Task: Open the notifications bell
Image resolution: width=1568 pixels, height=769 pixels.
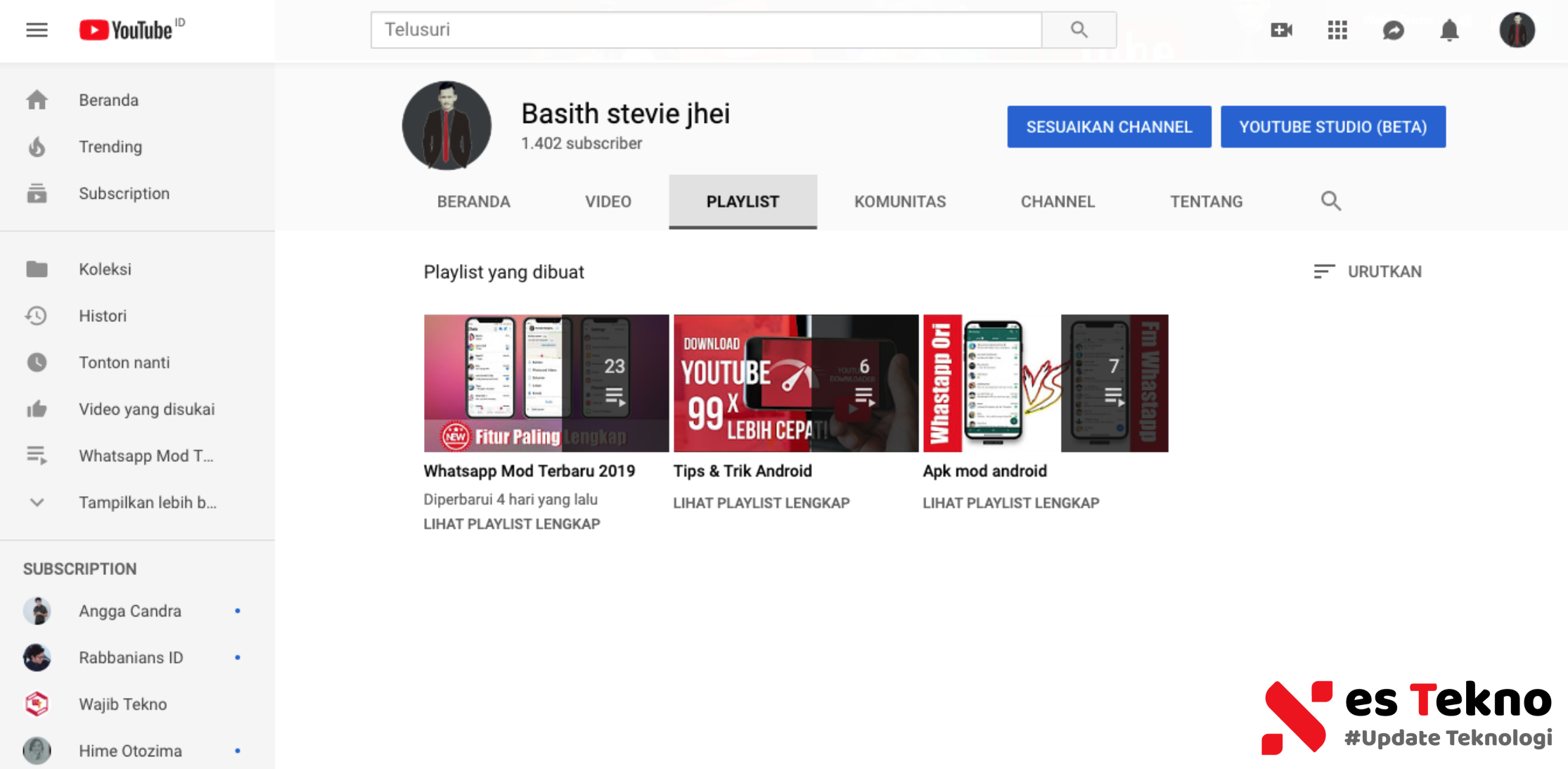Action: point(1449,30)
